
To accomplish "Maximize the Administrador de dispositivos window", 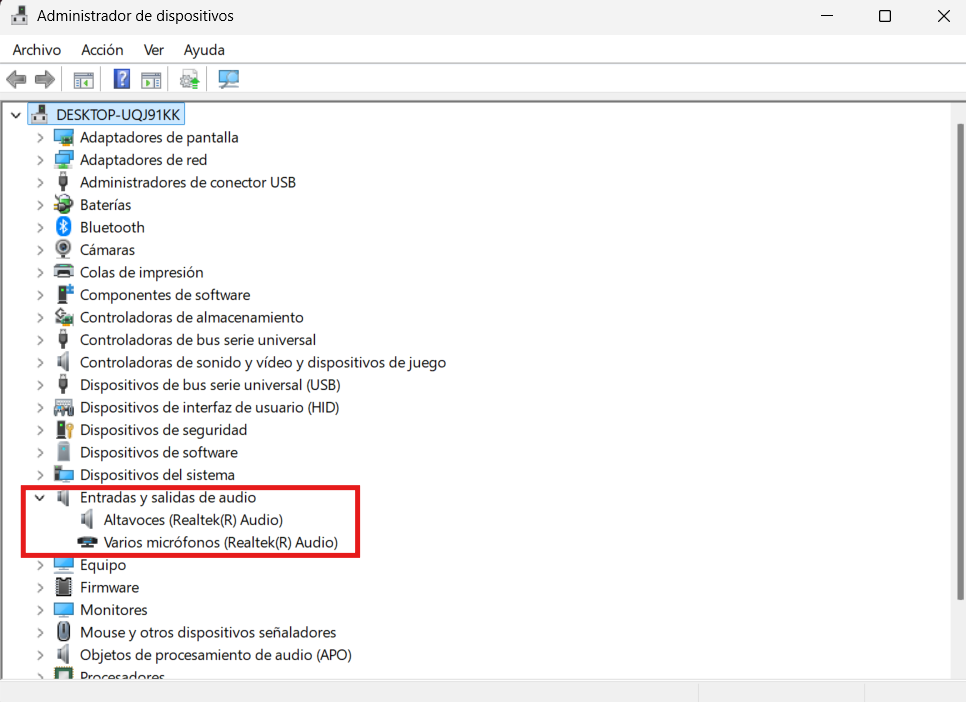I will 885,16.
